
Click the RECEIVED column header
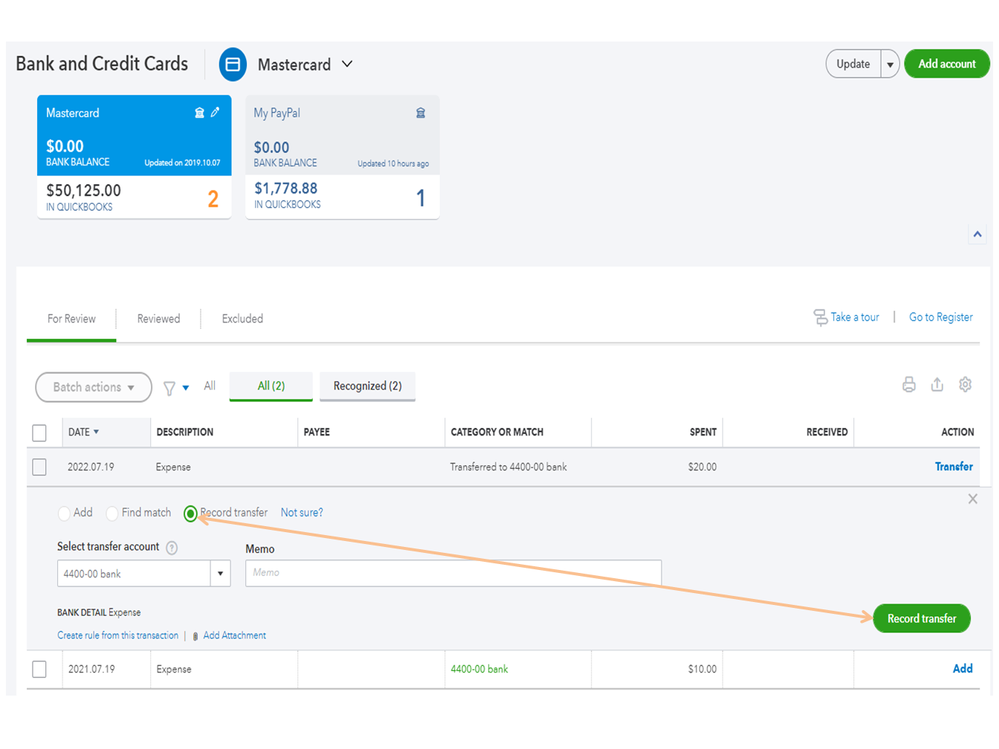click(x=827, y=432)
